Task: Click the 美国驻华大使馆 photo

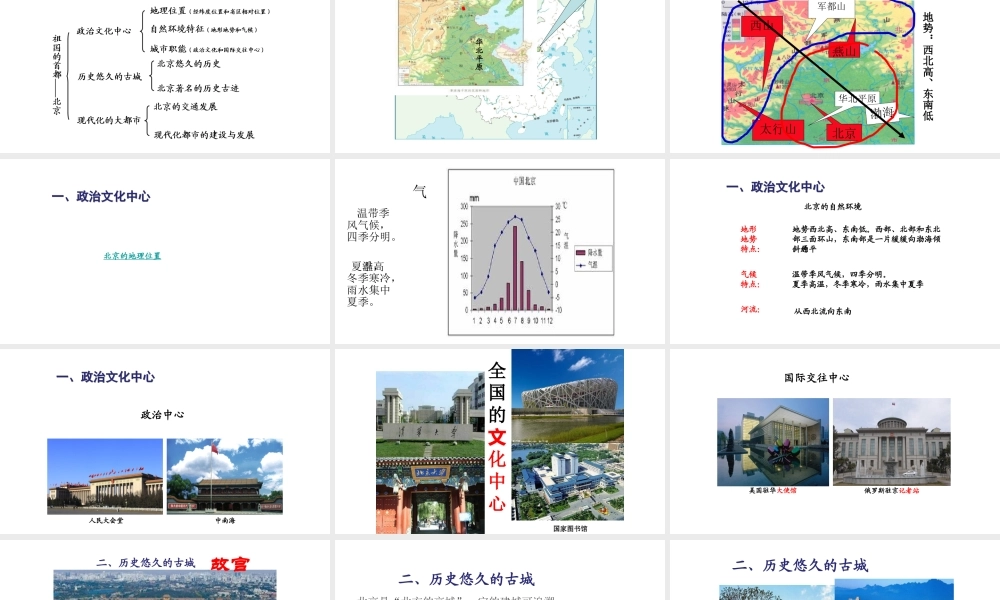Action: [x=773, y=442]
